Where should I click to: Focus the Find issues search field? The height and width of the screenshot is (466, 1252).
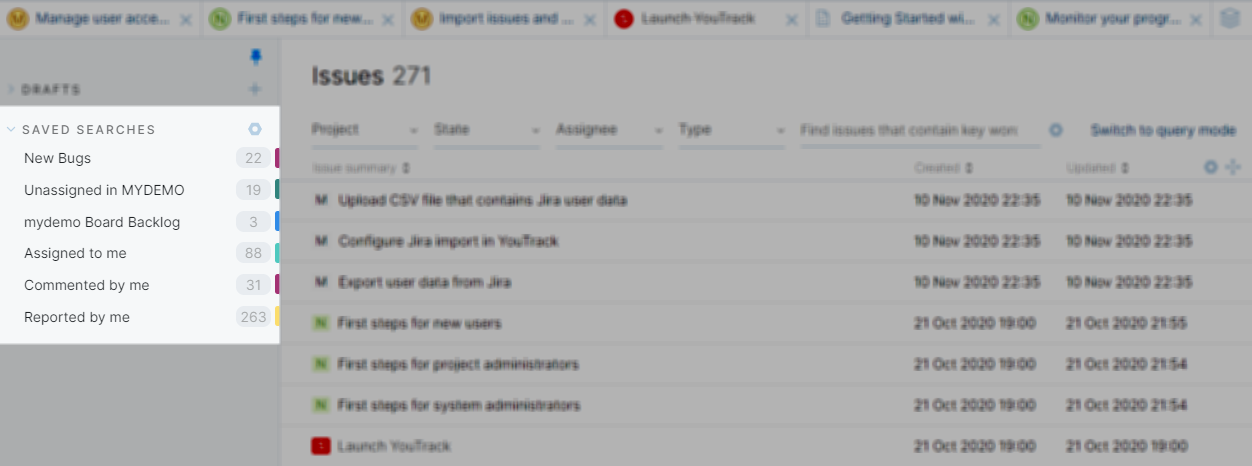tap(919, 130)
